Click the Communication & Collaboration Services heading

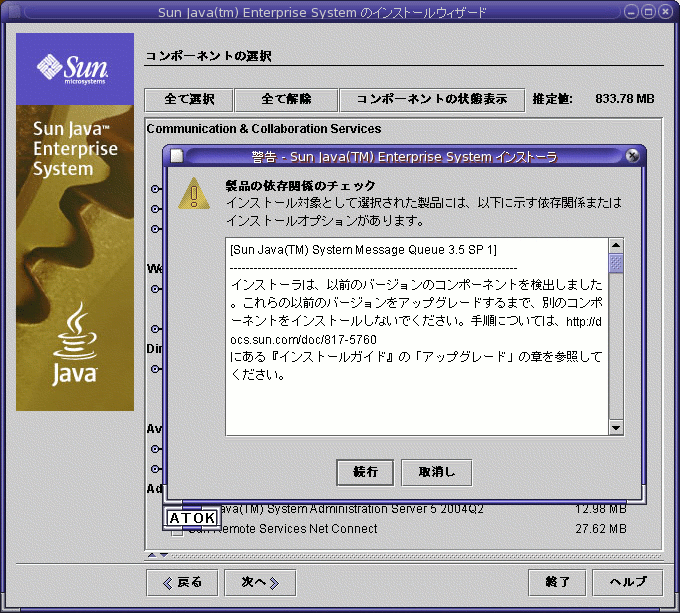click(x=264, y=129)
